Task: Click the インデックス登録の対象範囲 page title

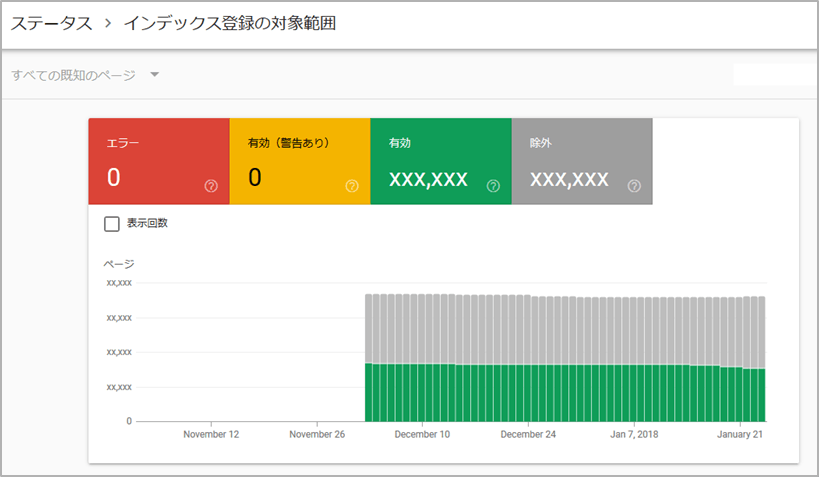Action: [229, 24]
